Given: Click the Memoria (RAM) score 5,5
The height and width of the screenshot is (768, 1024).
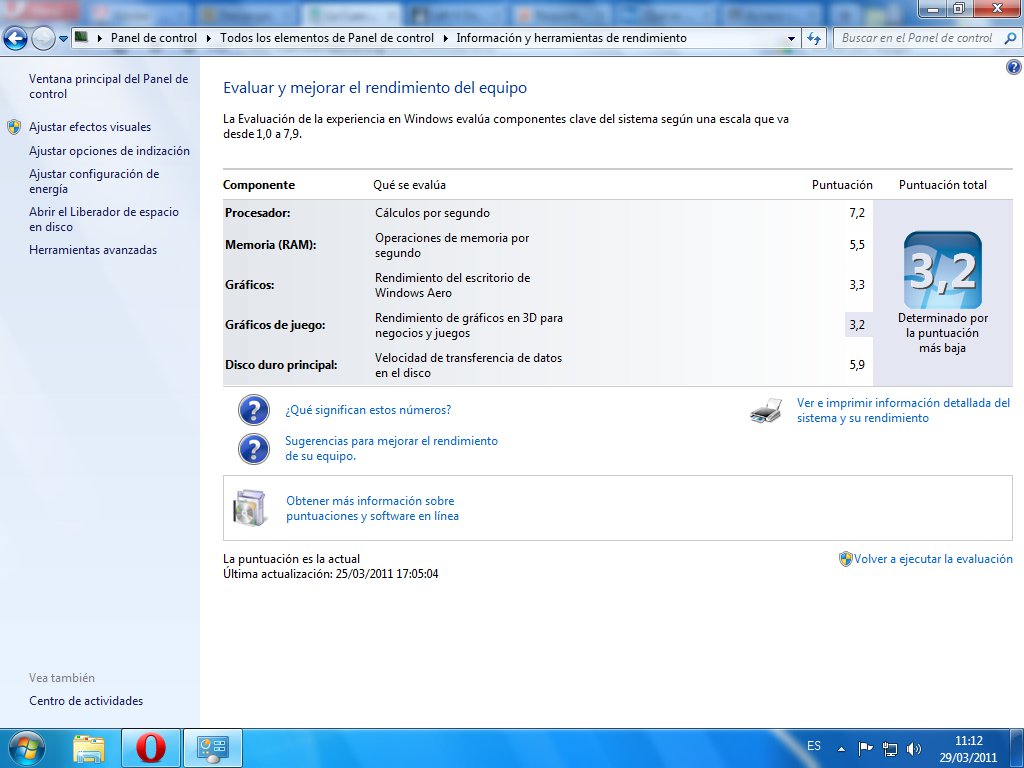Looking at the screenshot, I should click(x=857, y=245).
